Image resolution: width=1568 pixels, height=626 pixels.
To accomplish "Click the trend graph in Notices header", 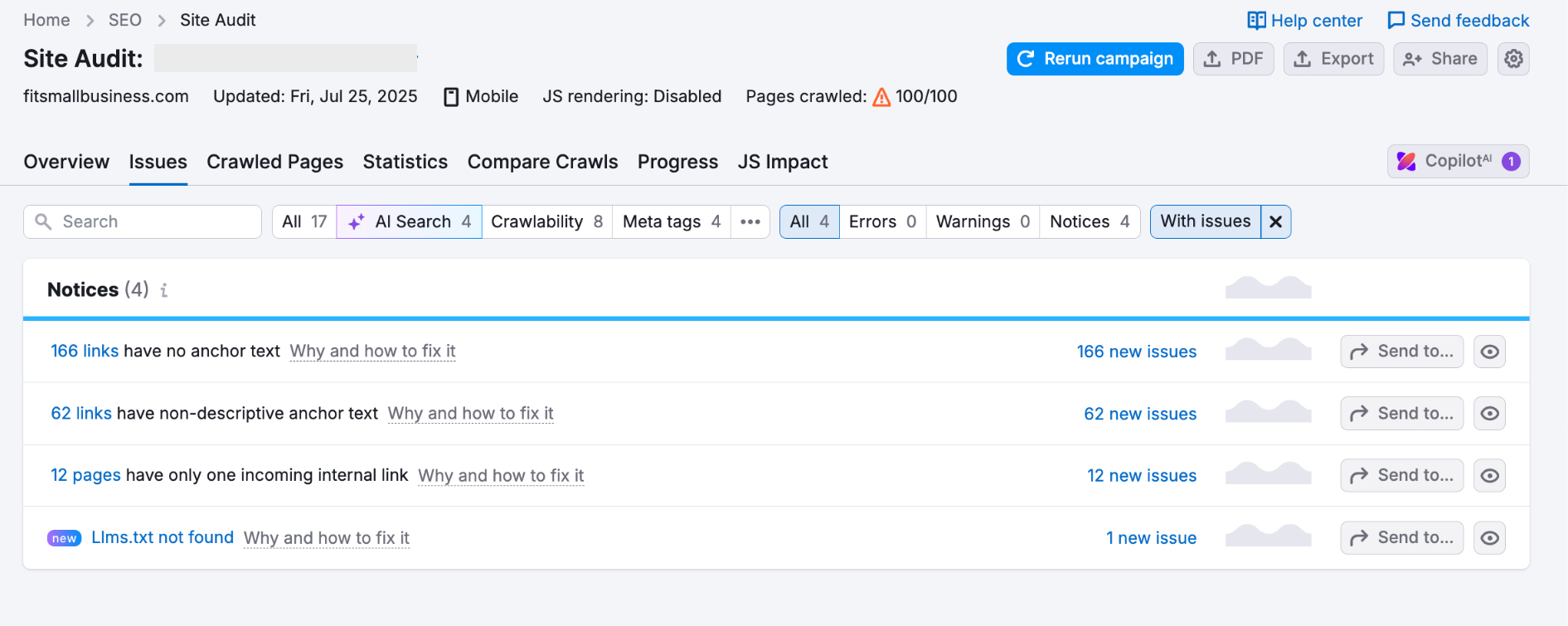I will (1268, 288).
